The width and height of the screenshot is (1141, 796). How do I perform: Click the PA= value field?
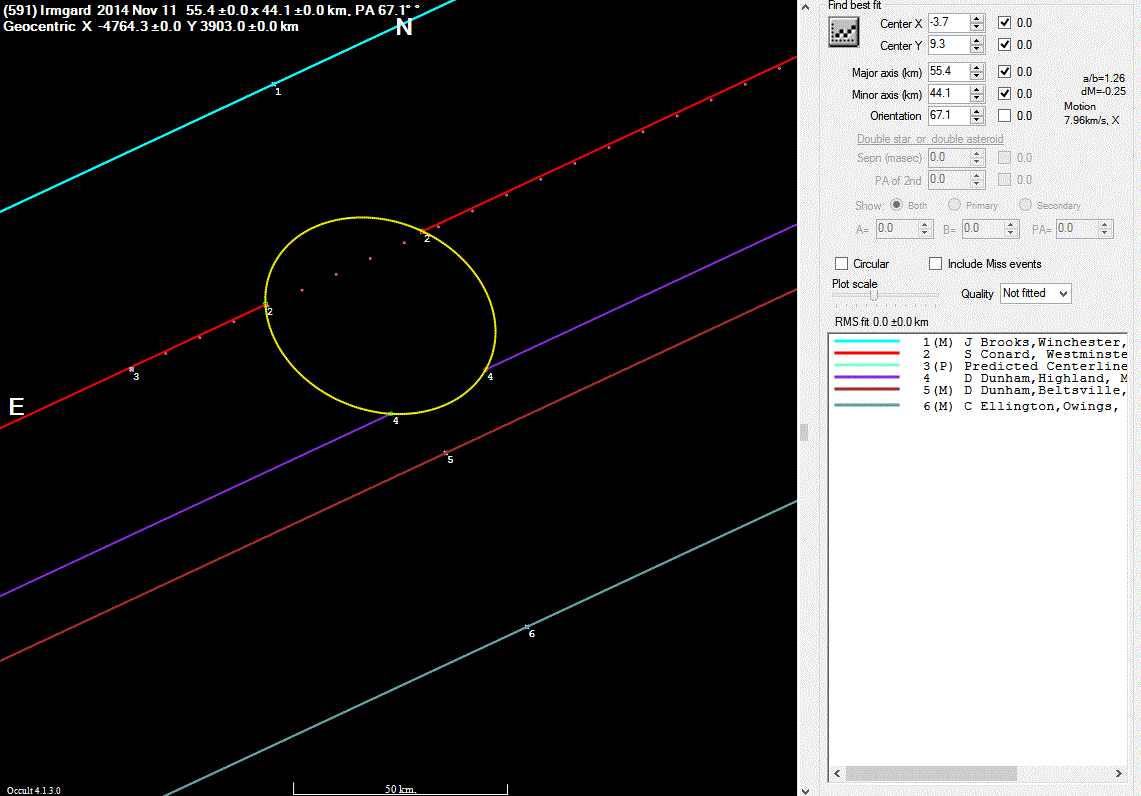click(x=1076, y=228)
